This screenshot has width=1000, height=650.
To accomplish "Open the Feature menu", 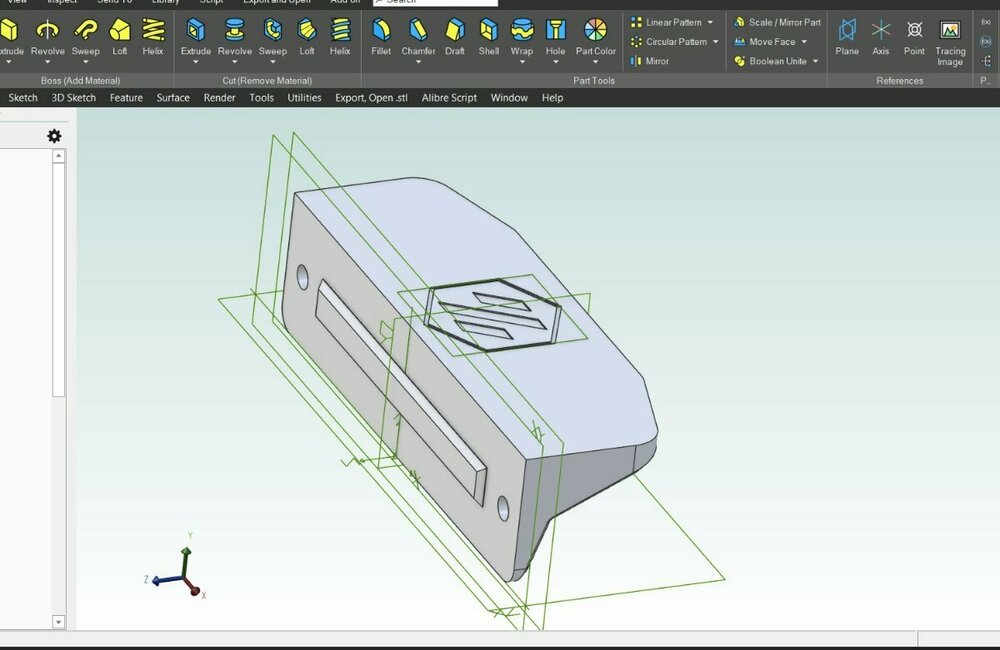I will click(x=126, y=98).
